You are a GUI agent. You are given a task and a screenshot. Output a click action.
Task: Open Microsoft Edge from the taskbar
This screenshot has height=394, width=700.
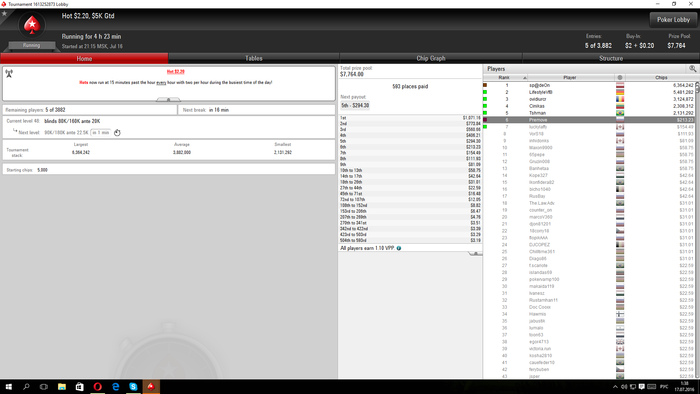coord(115,387)
